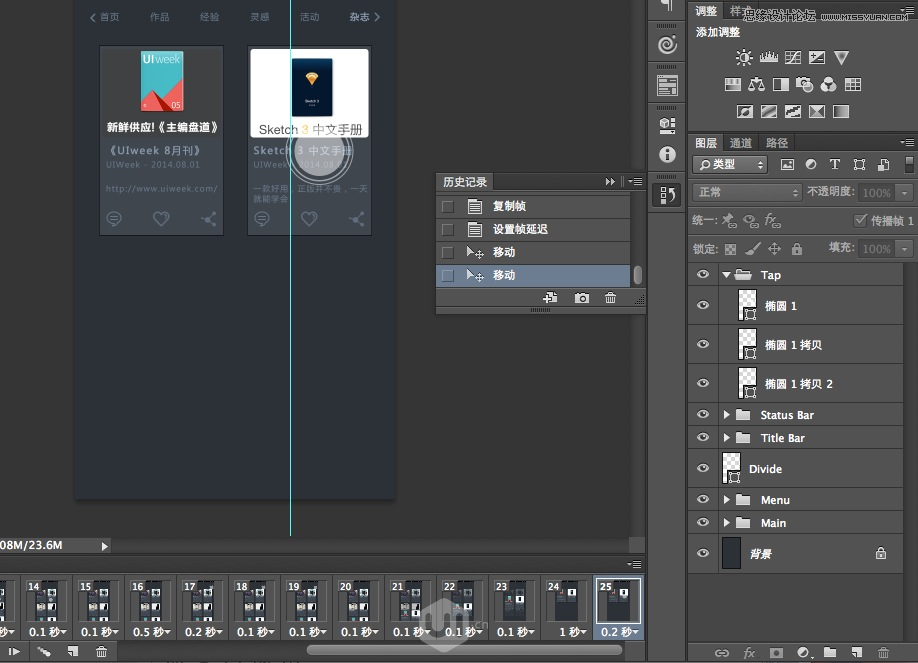Add a Gradient Map adjustment

pos(841,111)
